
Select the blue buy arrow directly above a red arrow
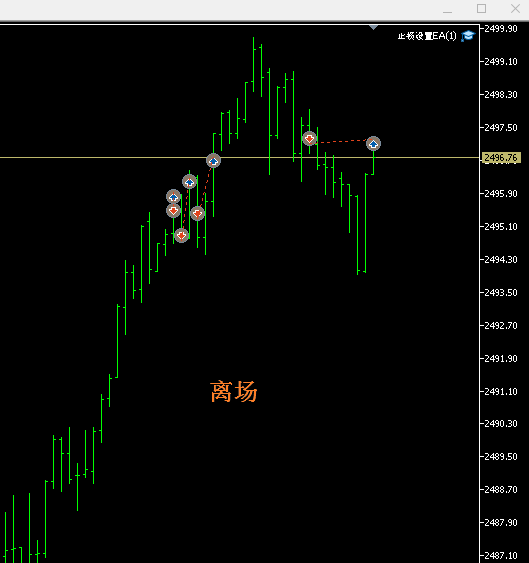(173, 196)
